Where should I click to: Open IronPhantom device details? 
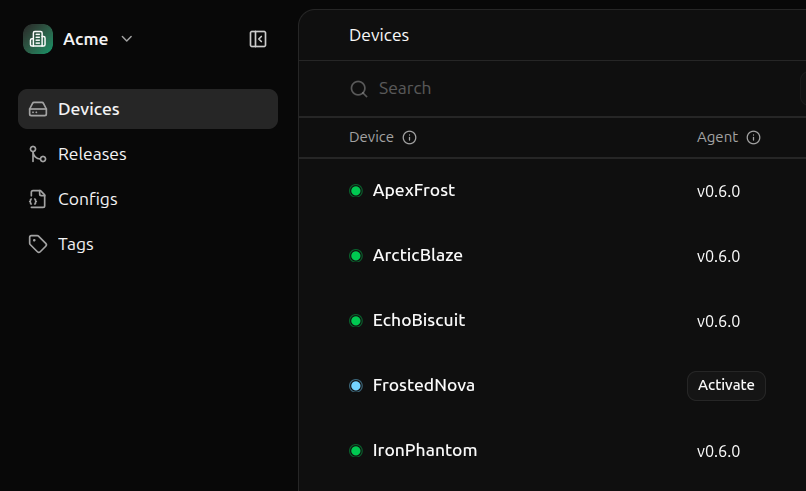424,450
